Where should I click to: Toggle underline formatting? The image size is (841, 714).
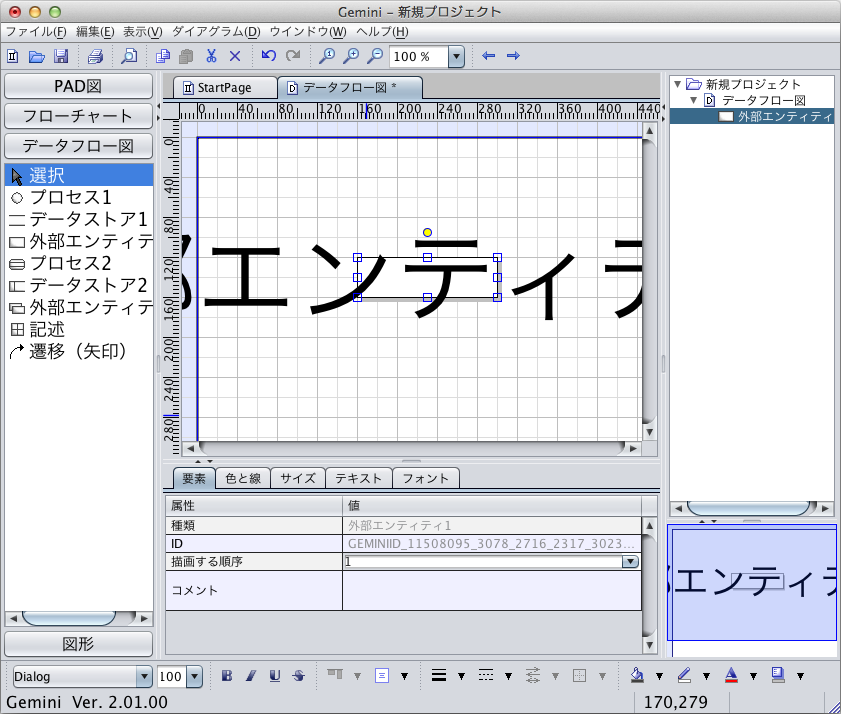point(275,676)
